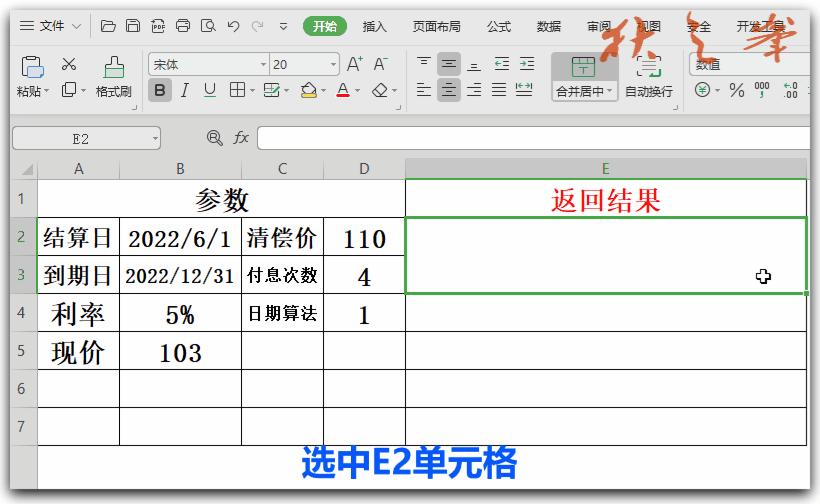
Task: Click the 返回结果 header cell
Action: click(x=606, y=199)
